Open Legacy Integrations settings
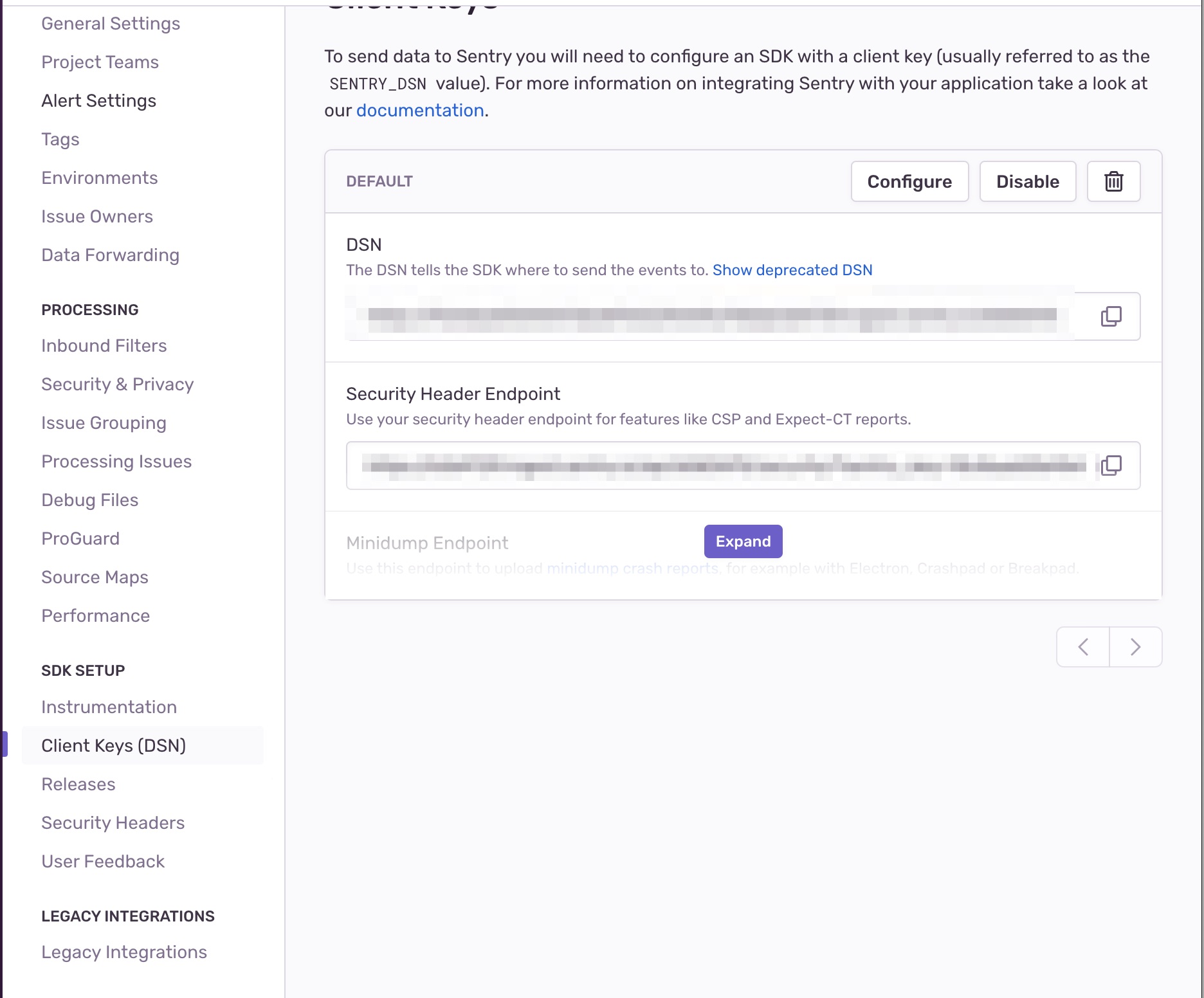1204x998 pixels. (x=124, y=952)
